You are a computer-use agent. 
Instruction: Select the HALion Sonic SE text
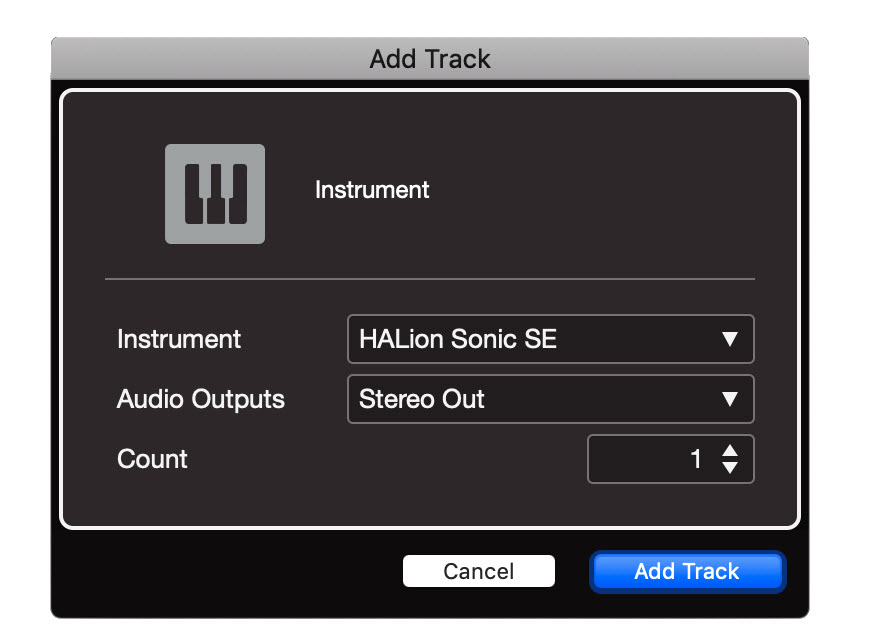pos(458,339)
